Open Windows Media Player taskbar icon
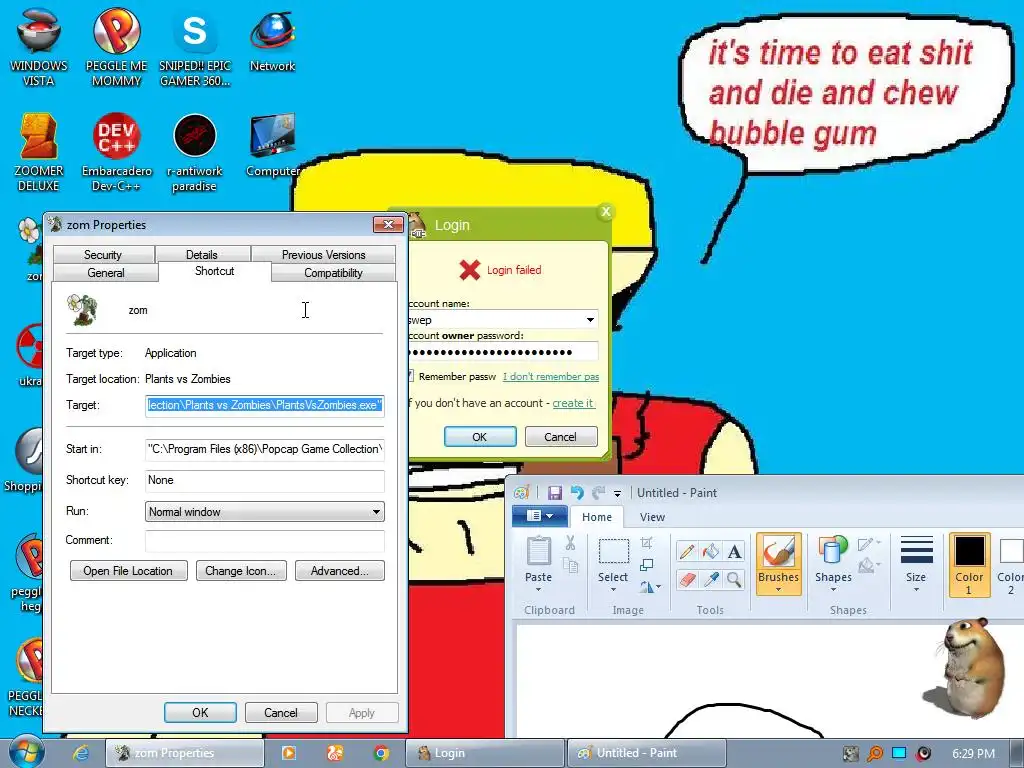 (x=288, y=753)
